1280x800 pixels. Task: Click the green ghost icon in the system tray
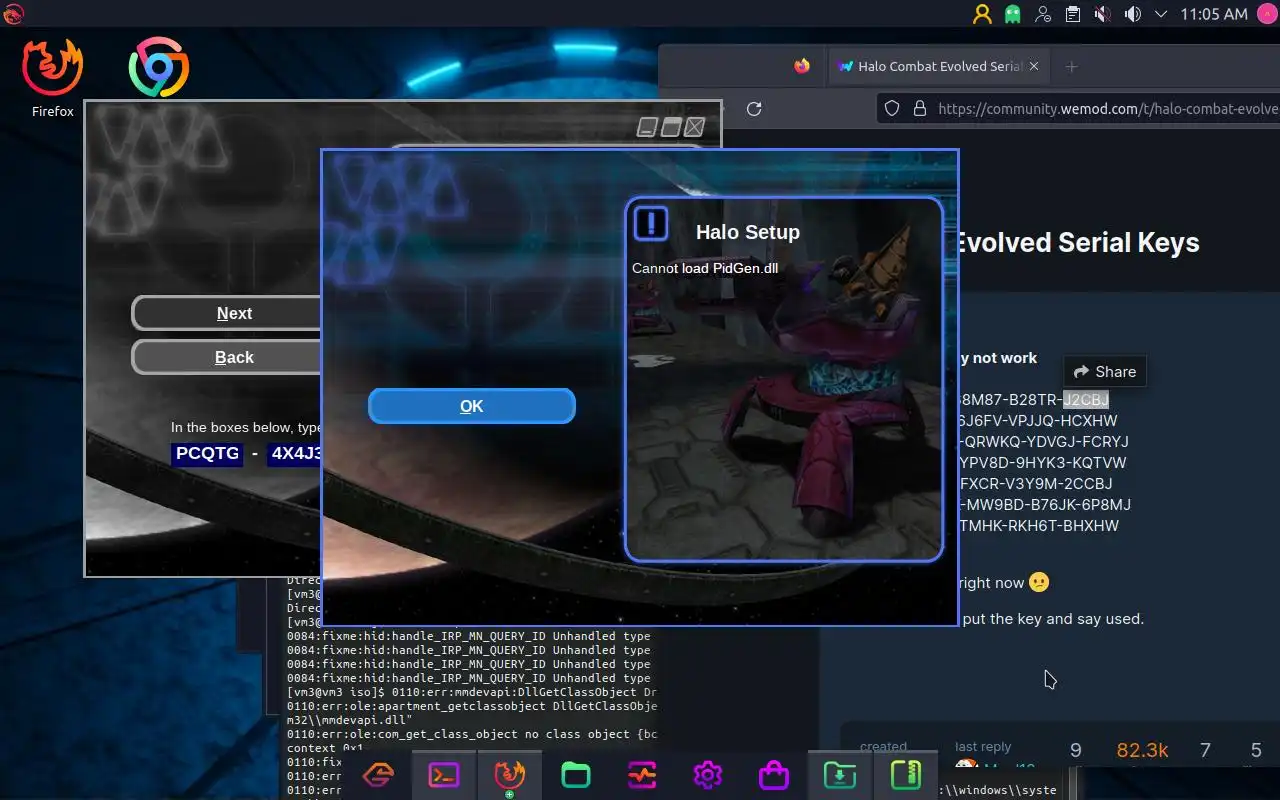click(1013, 14)
